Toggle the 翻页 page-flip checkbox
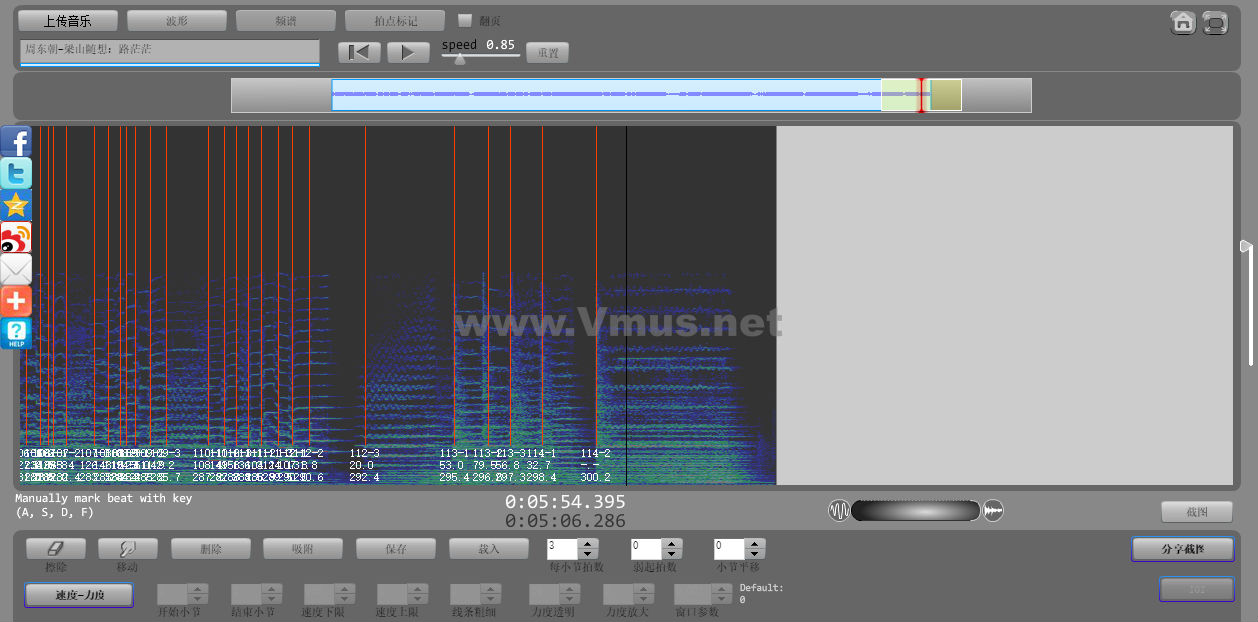Viewport: 1258px width, 622px height. (465, 20)
